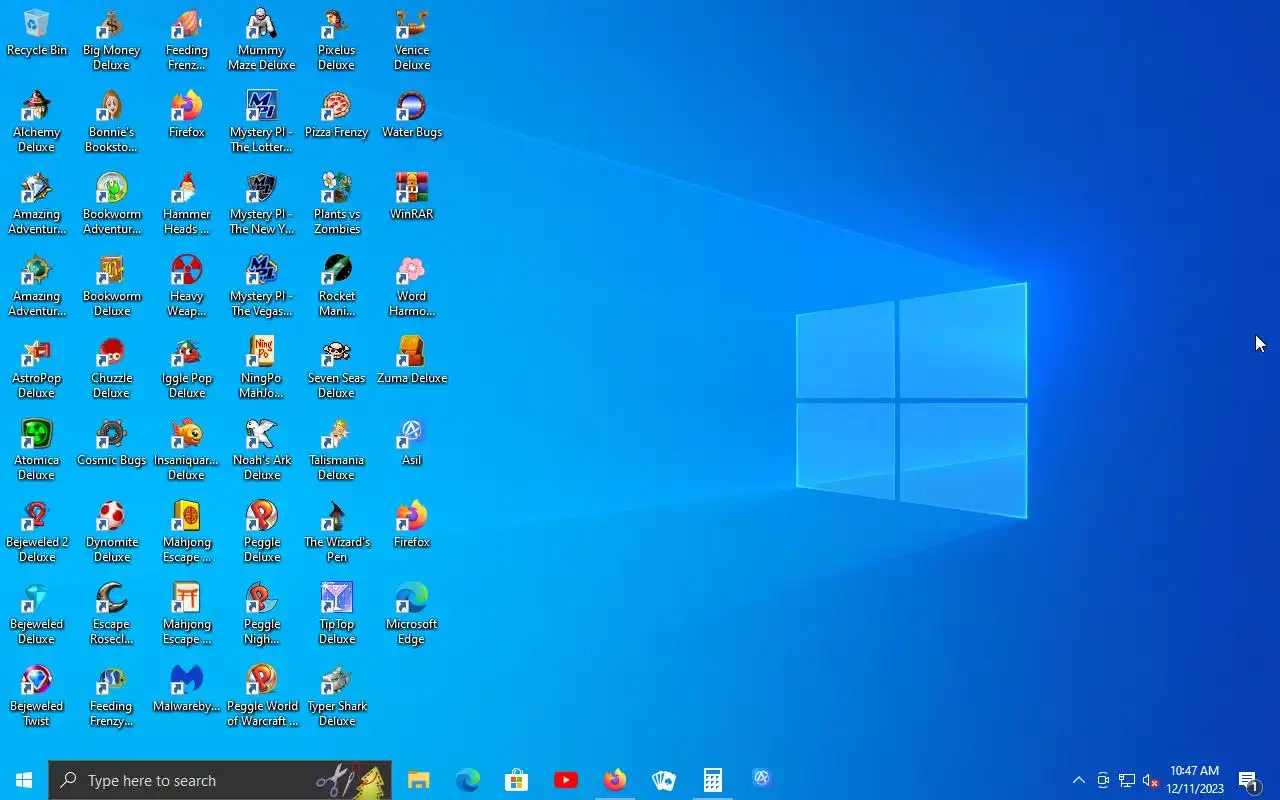The height and width of the screenshot is (800, 1280).
Task: Select Plants vs Zombies shortcut
Action: tap(337, 204)
